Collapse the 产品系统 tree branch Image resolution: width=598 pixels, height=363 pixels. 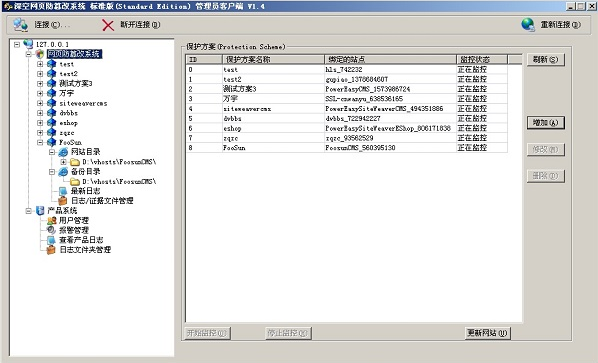[x=29, y=210]
